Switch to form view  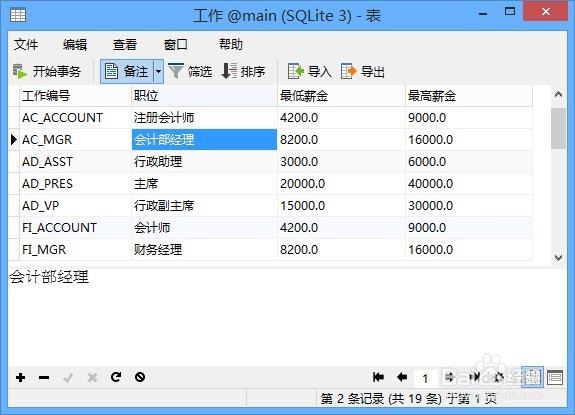click(x=555, y=377)
